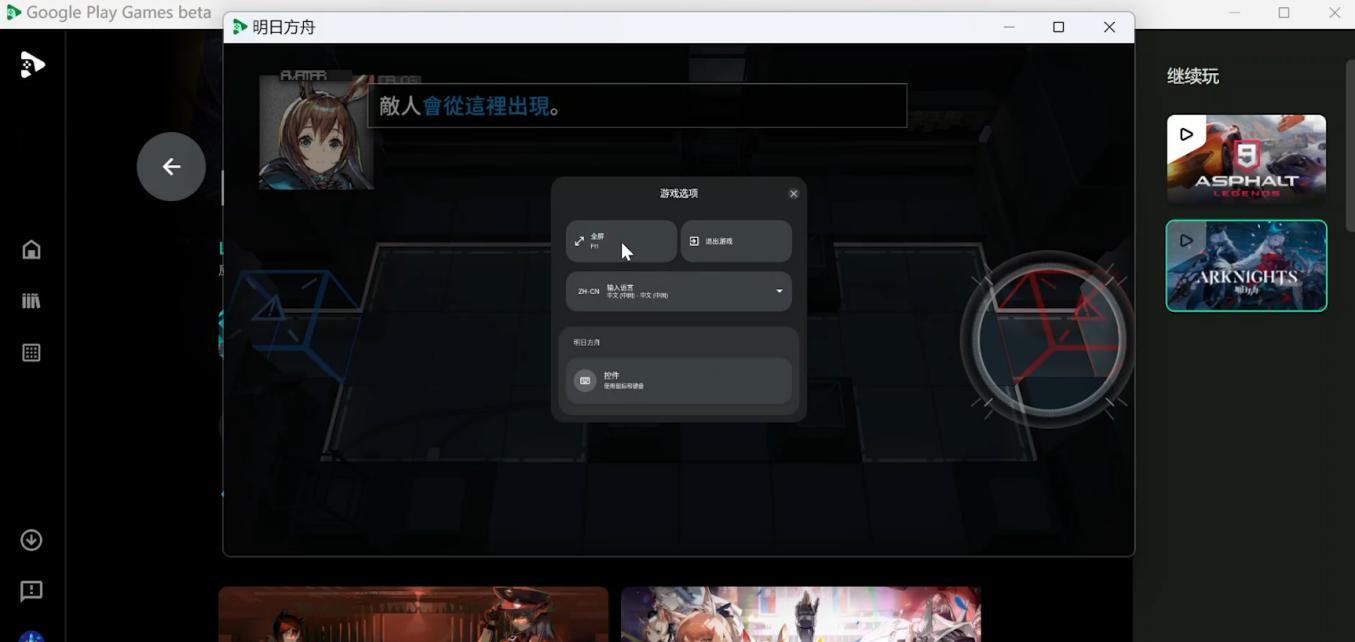Open the Library icon in sidebar

[31, 301]
